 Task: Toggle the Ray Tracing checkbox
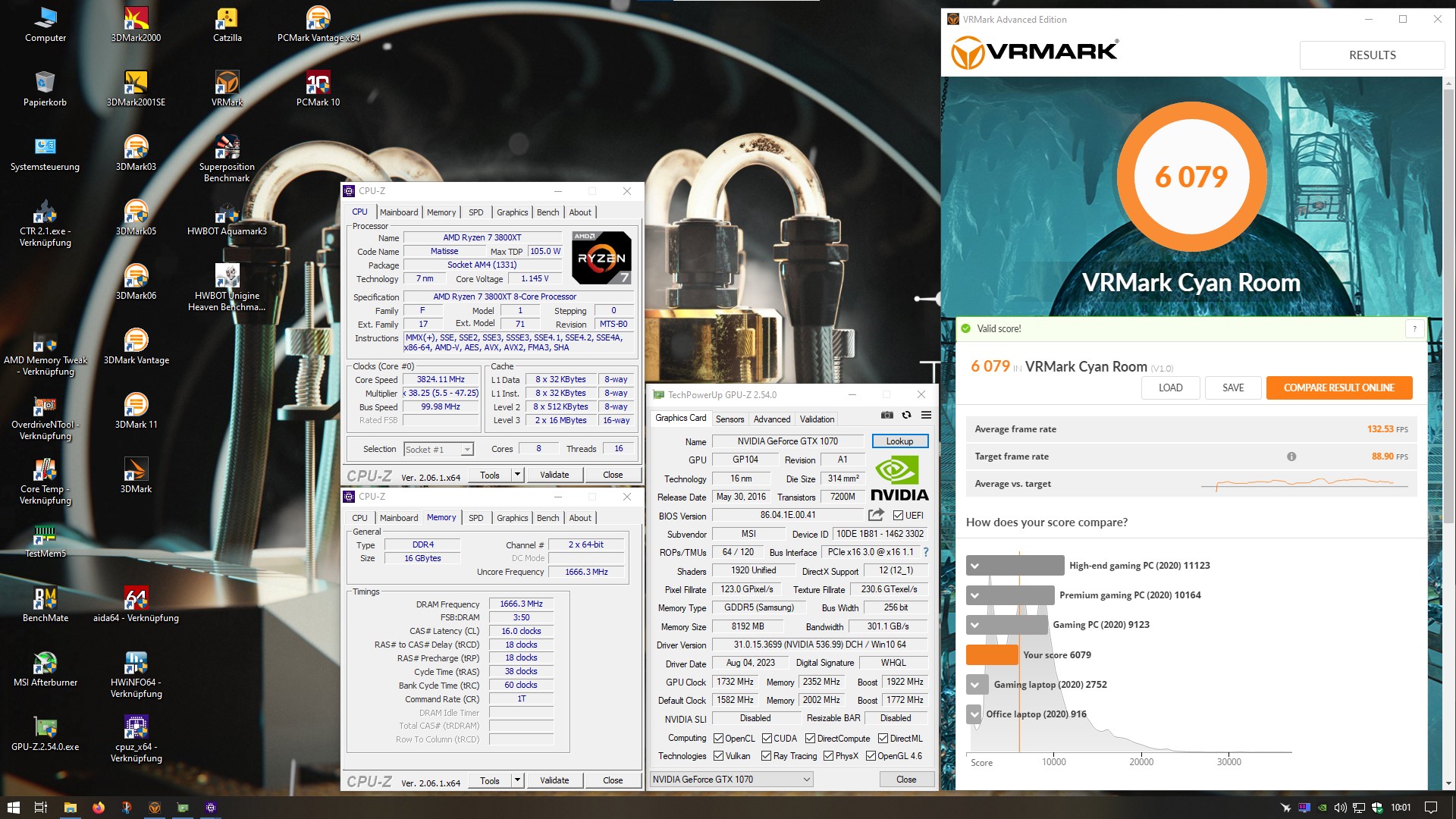pyautogui.click(x=766, y=756)
